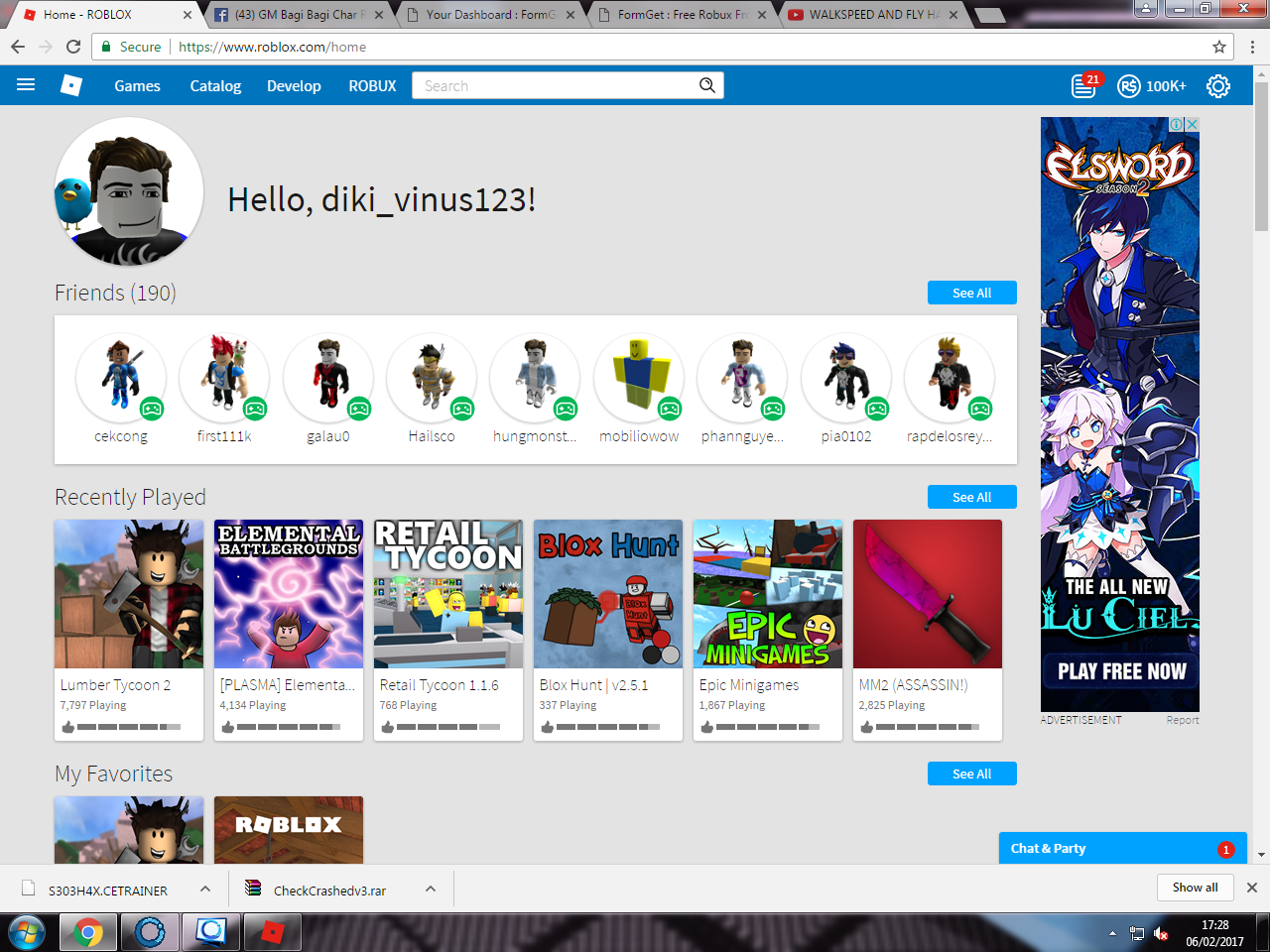Open friend mobiliowow's avatar
Screen dimensions: 1270x952
pyautogui.click(x=639, y=378)
